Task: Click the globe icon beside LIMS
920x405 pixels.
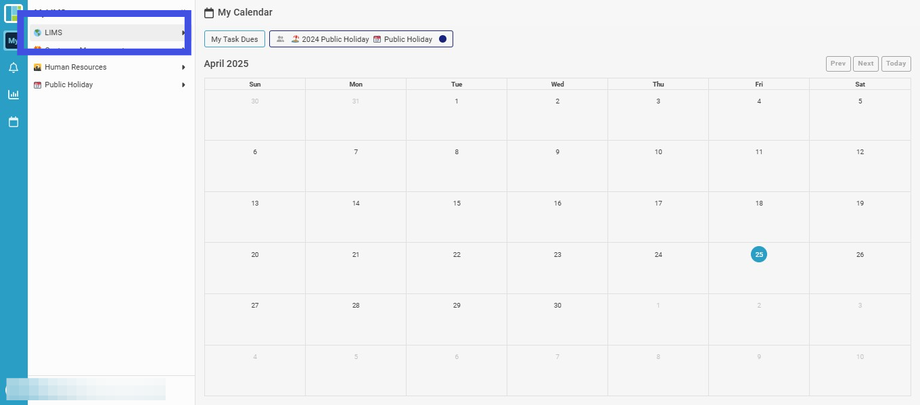Action: click(38, 33)
